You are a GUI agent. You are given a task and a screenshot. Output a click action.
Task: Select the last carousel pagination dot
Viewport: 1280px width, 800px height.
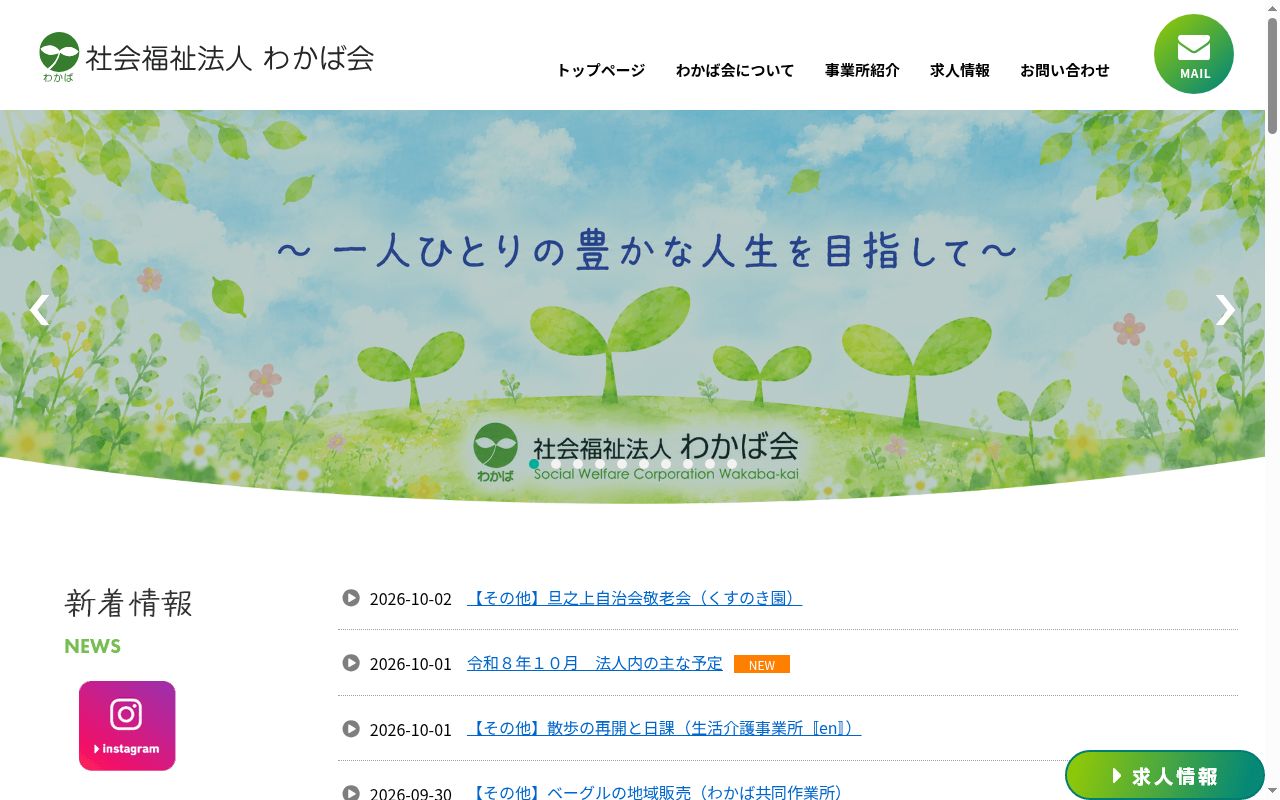(x=732, y=464)
